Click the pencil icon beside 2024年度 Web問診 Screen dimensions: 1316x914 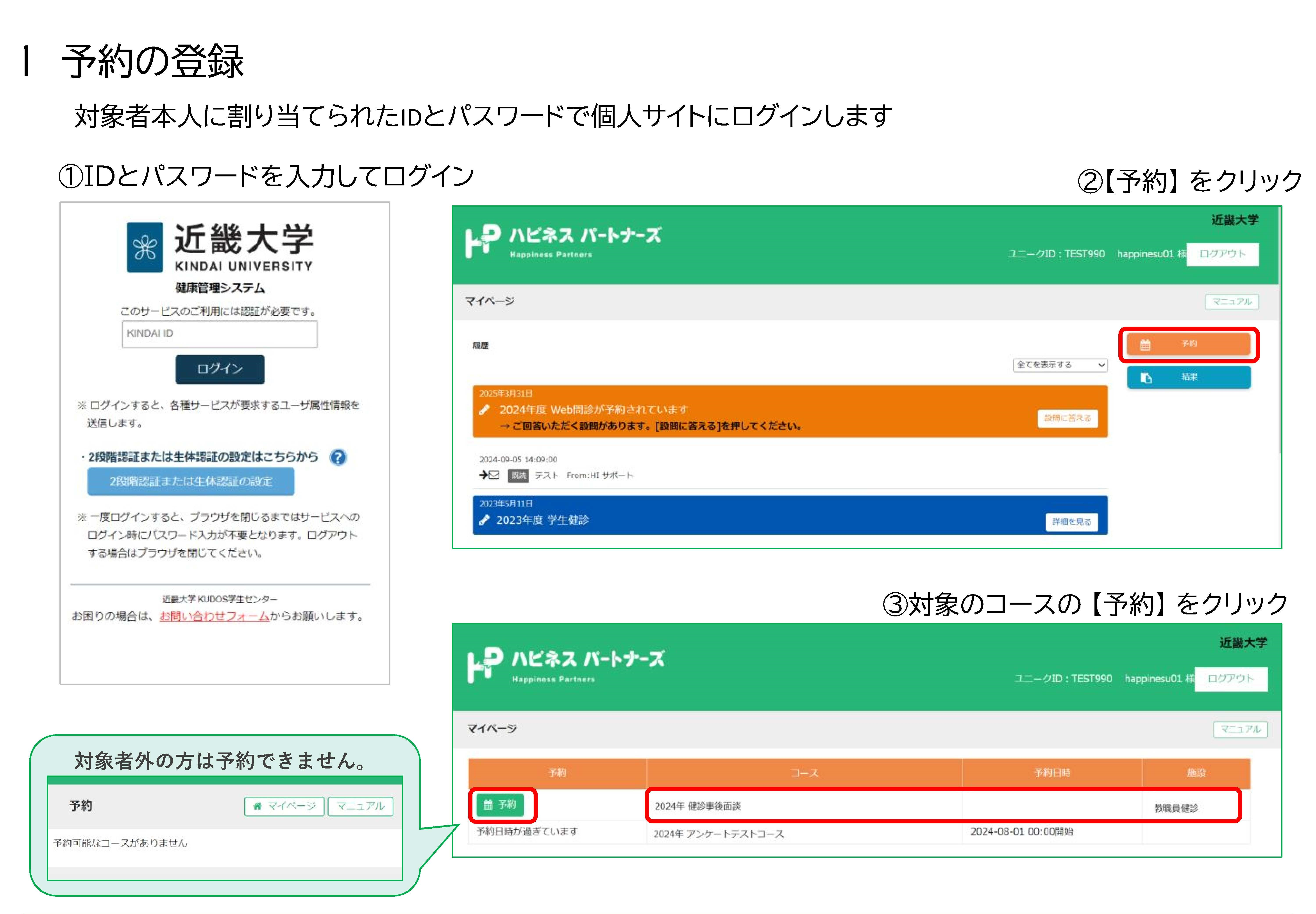(484, 410)
